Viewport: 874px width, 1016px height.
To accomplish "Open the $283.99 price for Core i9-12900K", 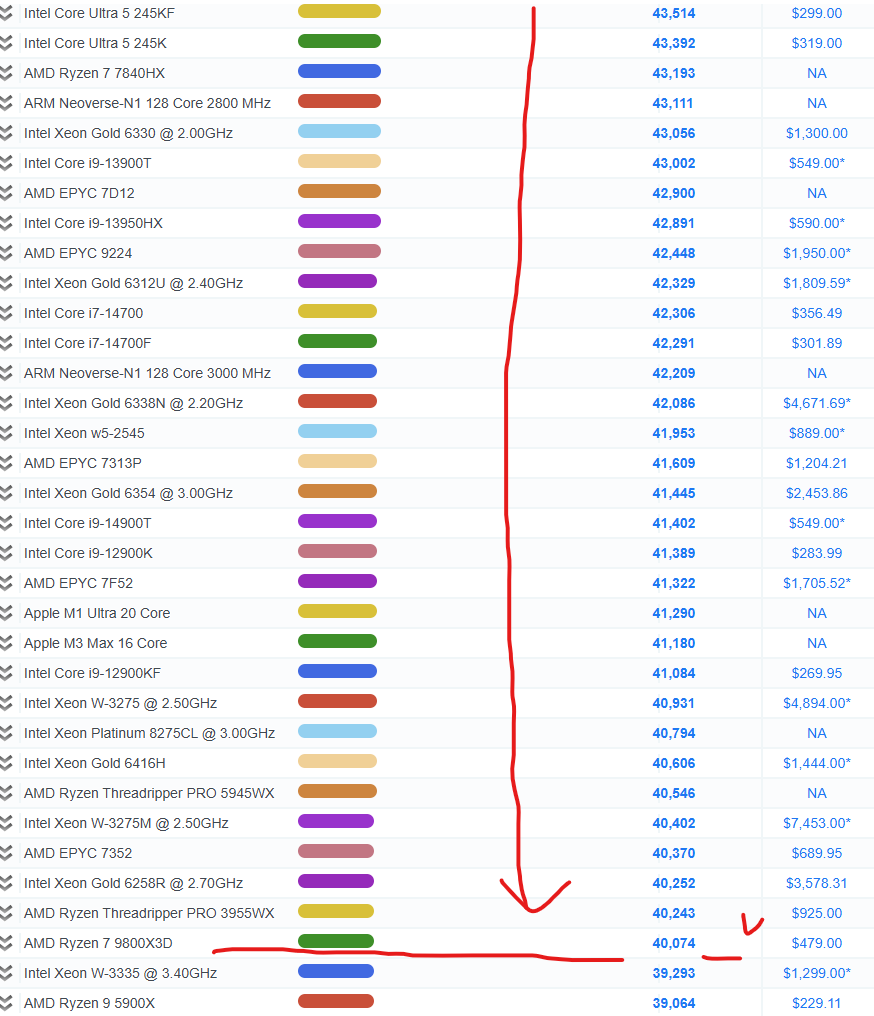I will pyautogui.click(x=817, y=553).
